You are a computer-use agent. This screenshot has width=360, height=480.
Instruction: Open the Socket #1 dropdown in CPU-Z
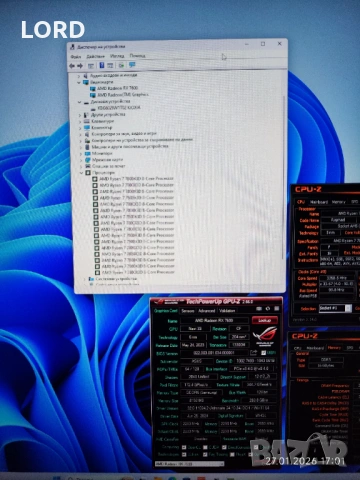pos(335,308)
